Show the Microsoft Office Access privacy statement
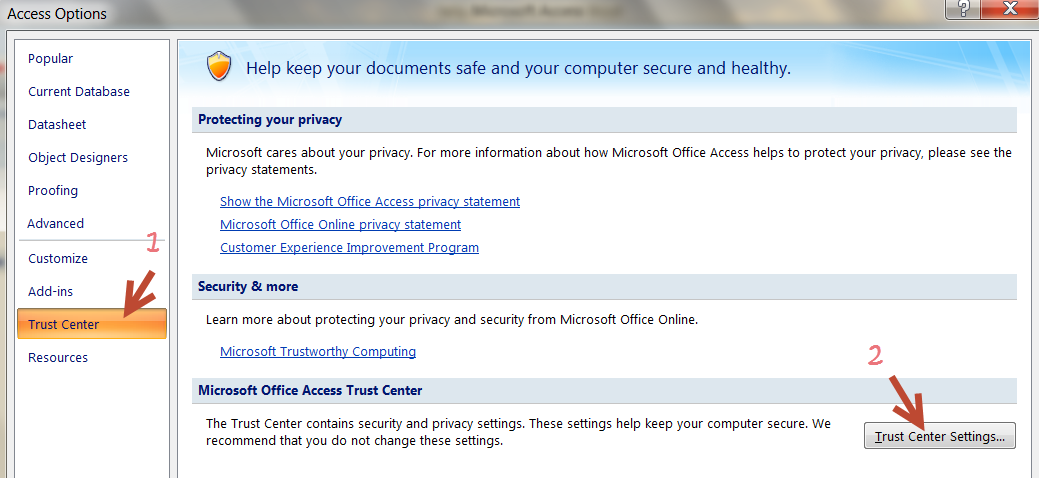1039x478 pixels. point(370,202)
